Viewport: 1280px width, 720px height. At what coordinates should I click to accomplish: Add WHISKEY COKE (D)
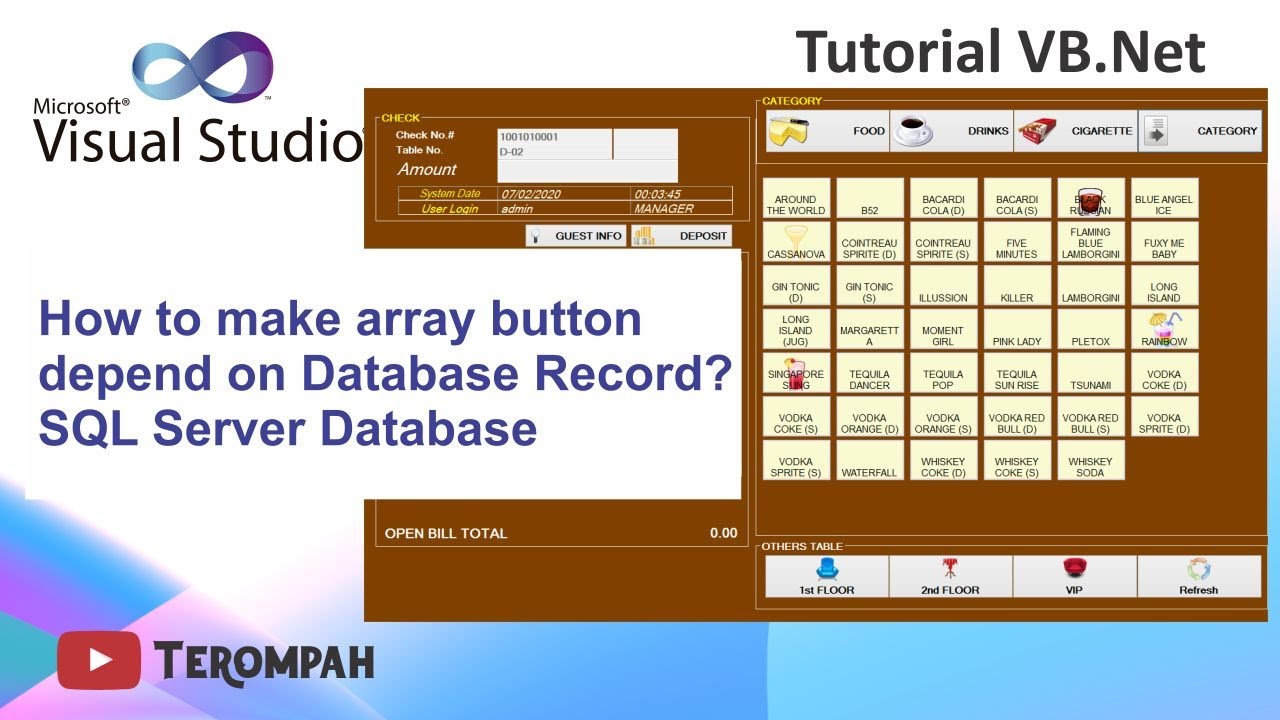click(x=944, y=460)
